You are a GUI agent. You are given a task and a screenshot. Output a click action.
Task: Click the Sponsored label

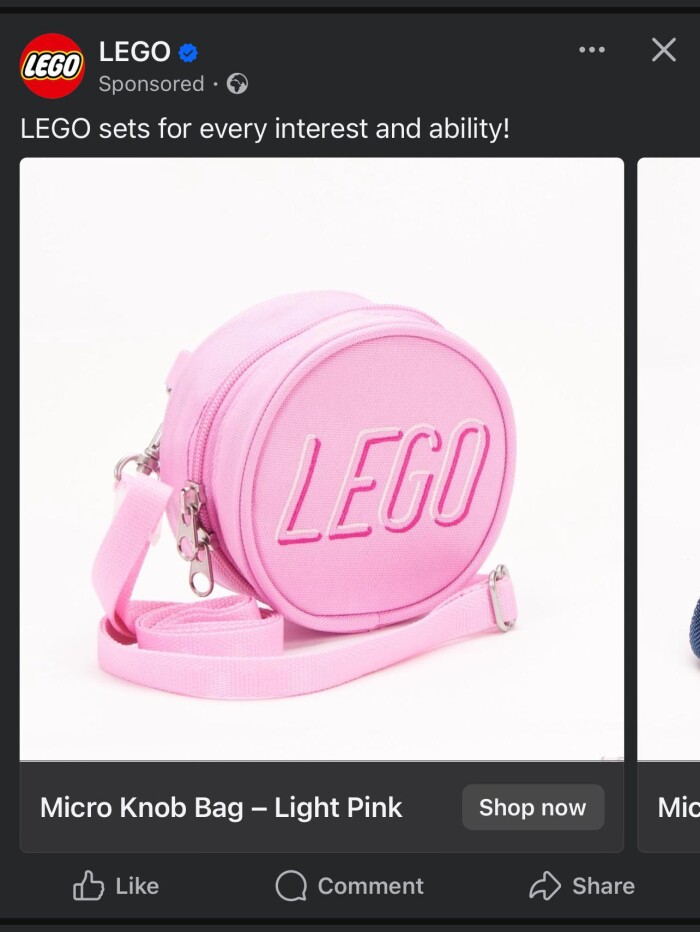pos(152,84)
